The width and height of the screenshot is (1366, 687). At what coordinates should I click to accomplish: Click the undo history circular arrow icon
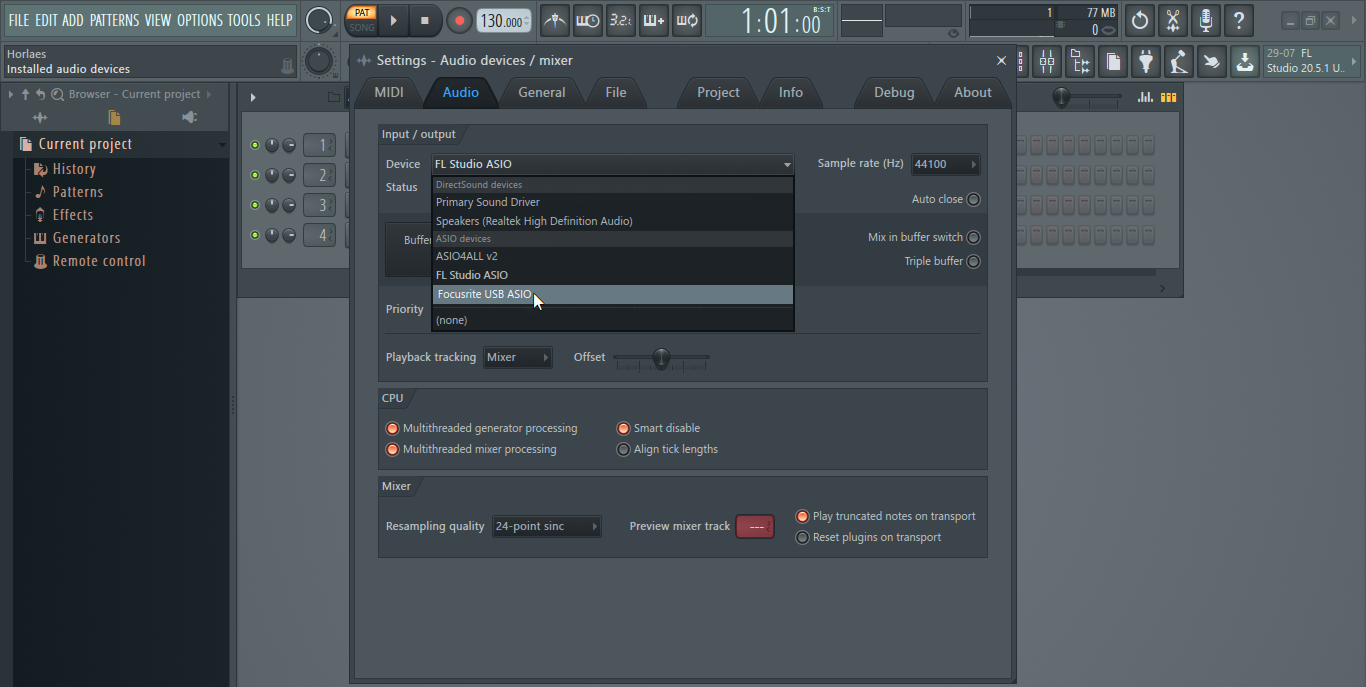pos(1139,20)
